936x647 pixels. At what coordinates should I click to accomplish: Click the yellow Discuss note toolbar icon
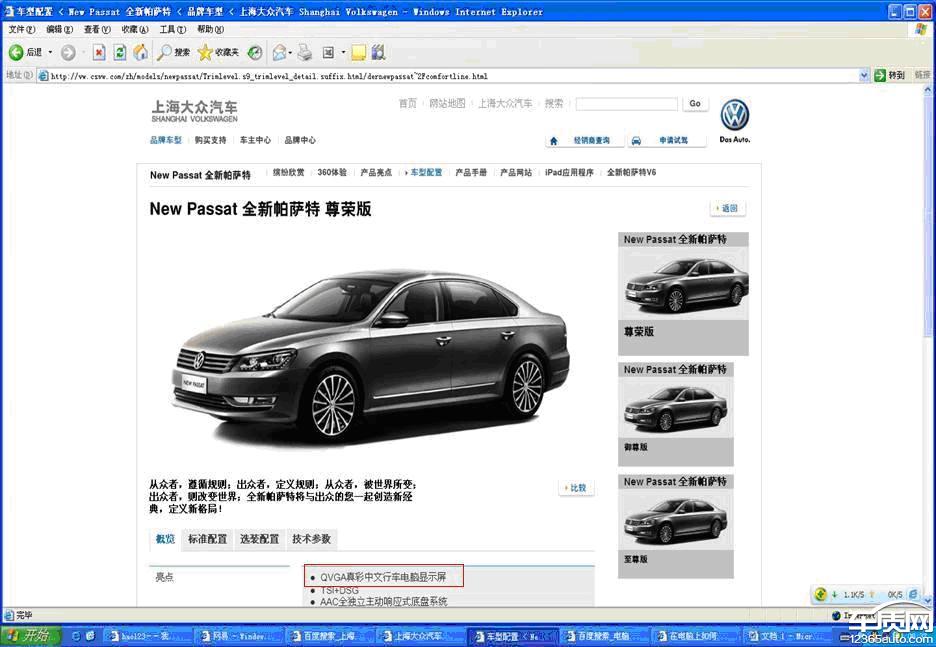point(358,53)
